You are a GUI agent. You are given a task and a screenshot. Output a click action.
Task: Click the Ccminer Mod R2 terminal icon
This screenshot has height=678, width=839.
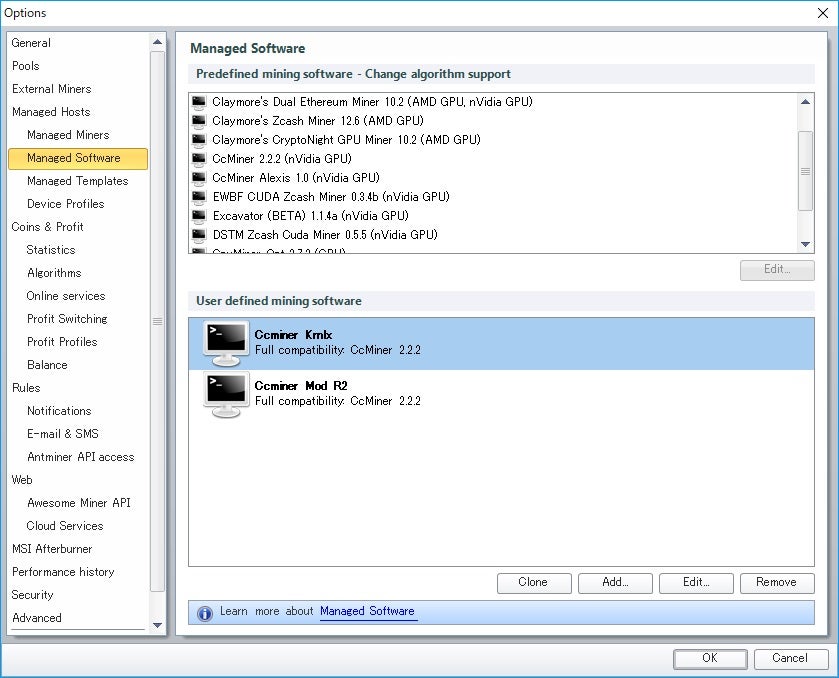pyautogui.click(x=226, y=394)
